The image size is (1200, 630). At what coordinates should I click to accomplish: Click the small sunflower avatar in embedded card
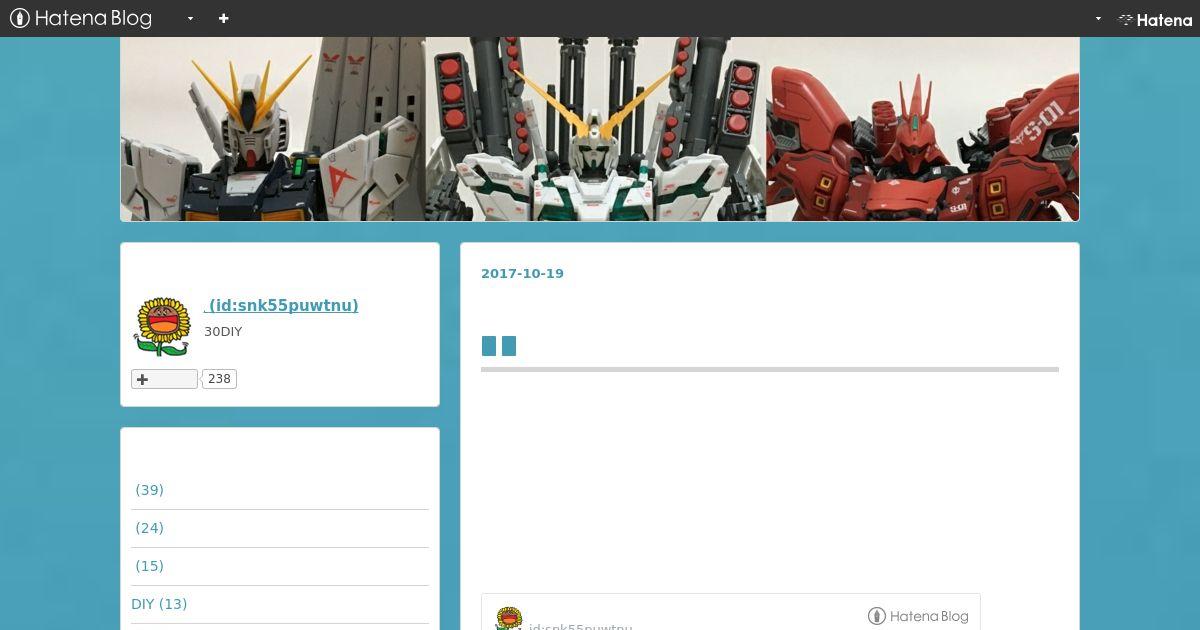(x=509, y=619)
